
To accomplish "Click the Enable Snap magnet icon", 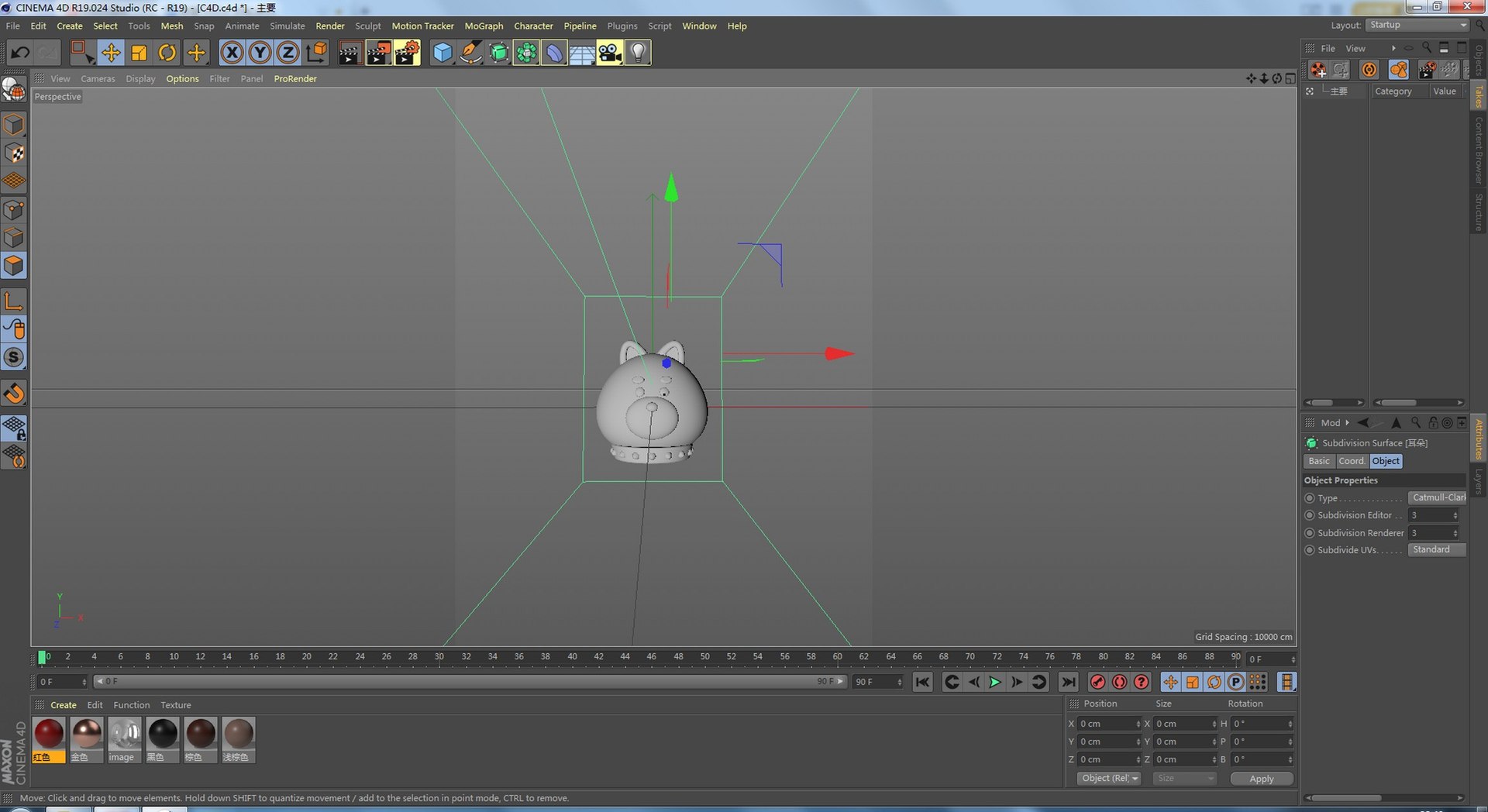I will coord(14,393).
